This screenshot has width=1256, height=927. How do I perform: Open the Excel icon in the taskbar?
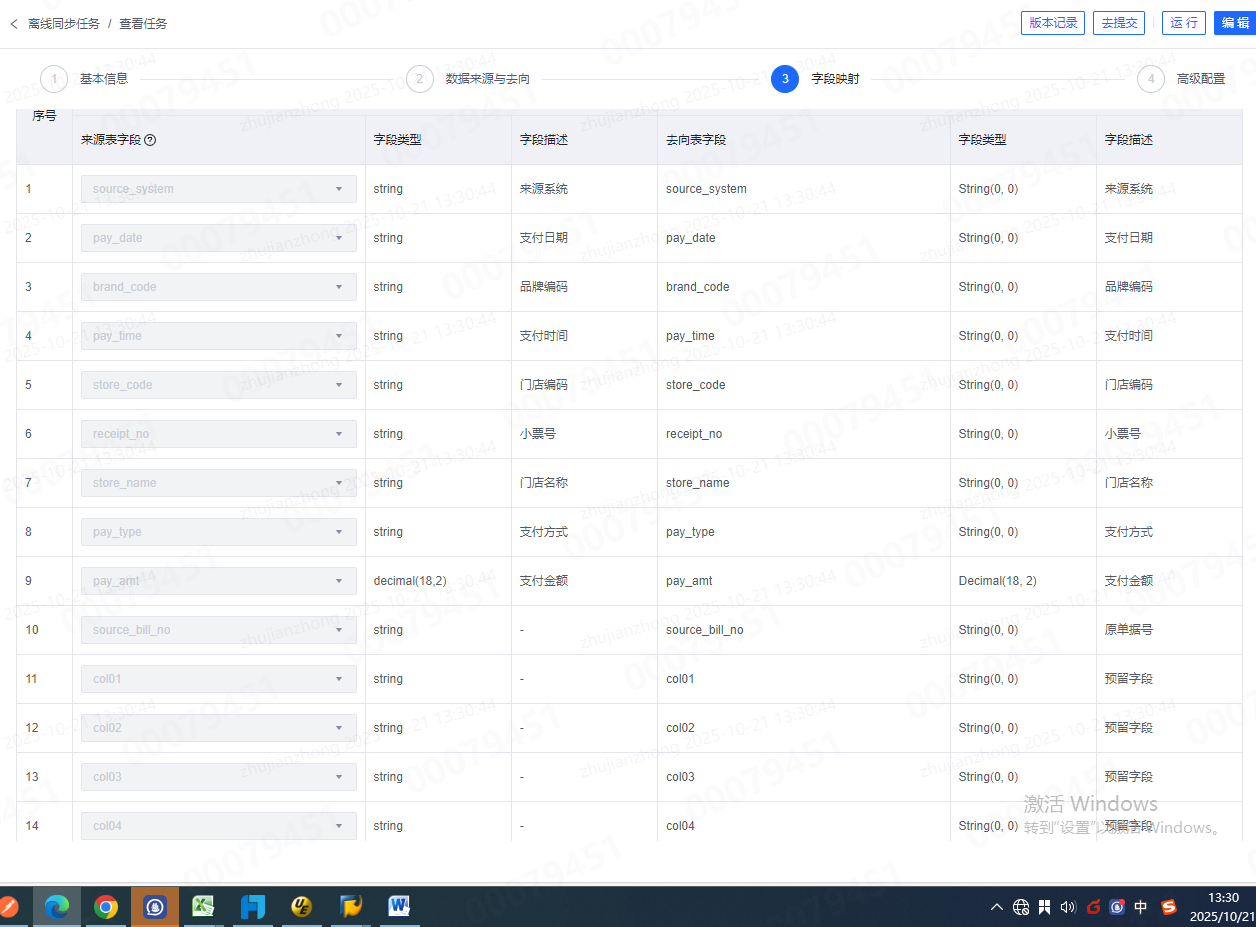204,907
